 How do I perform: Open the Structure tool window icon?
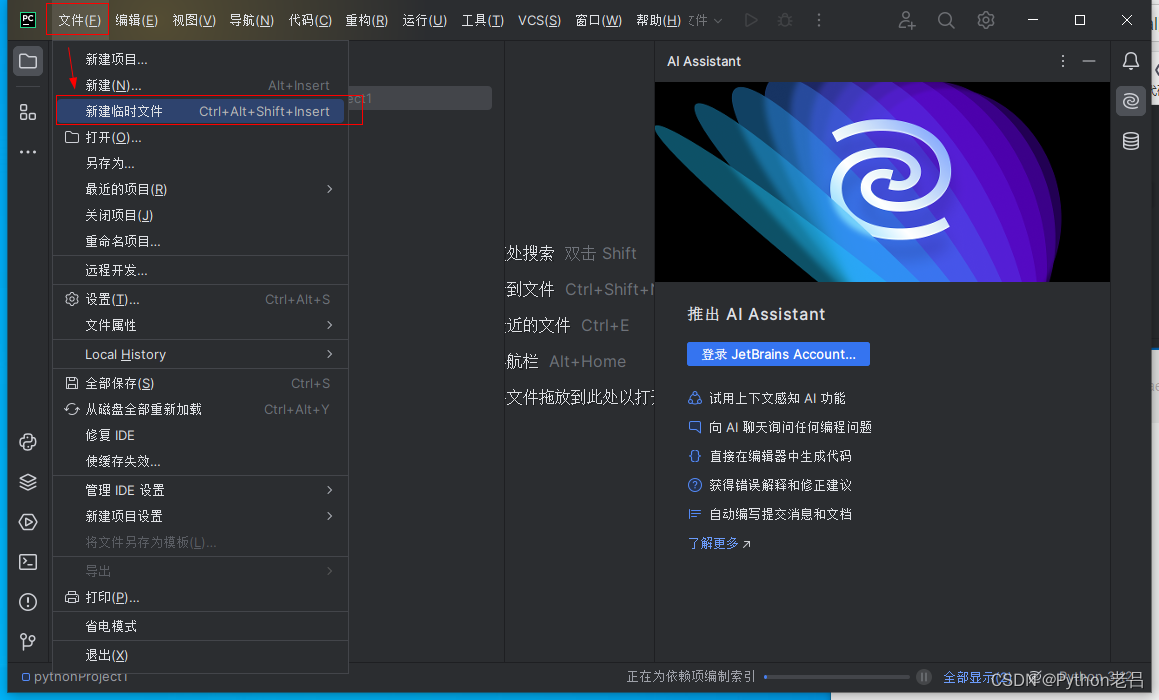[x=28, y=112]
